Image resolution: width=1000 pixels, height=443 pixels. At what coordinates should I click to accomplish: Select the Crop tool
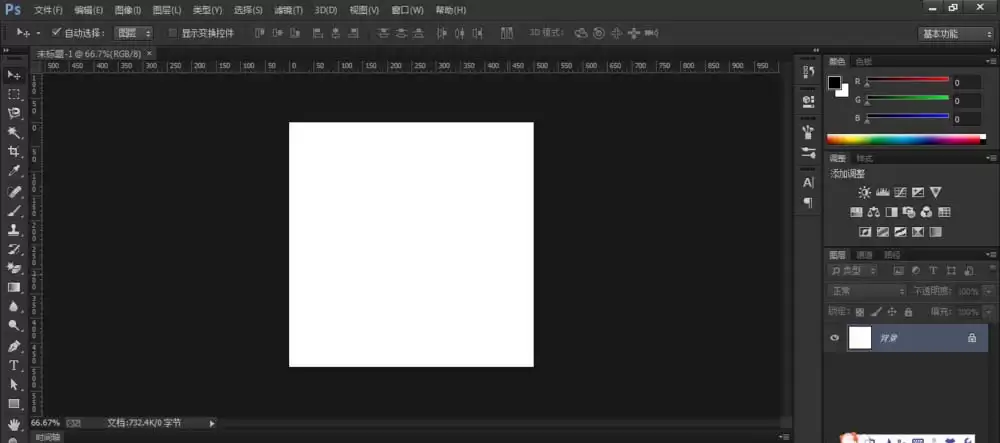click(14, 152)
